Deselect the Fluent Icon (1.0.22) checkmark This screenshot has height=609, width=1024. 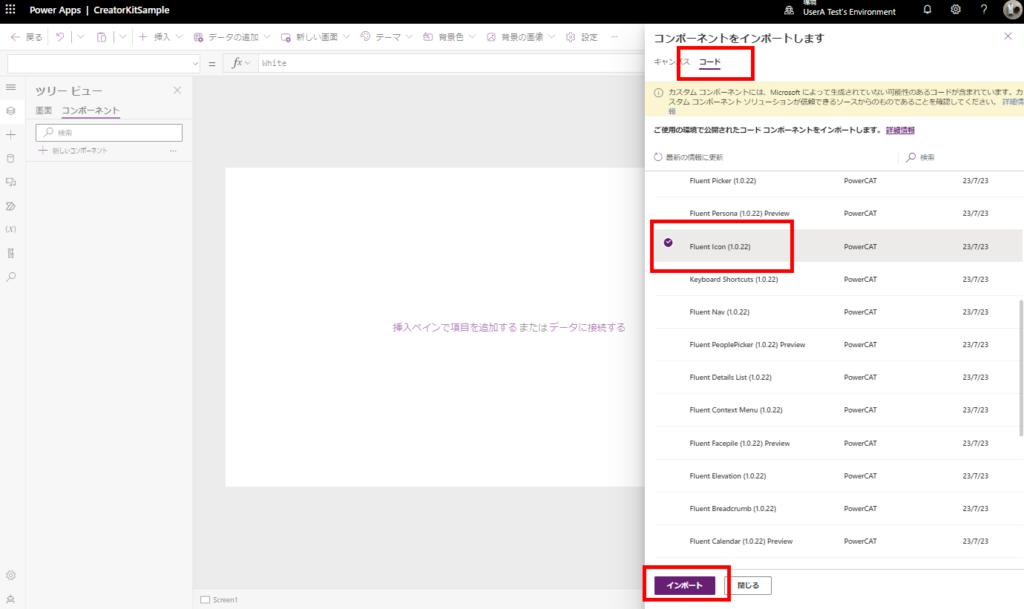(668, 242)
